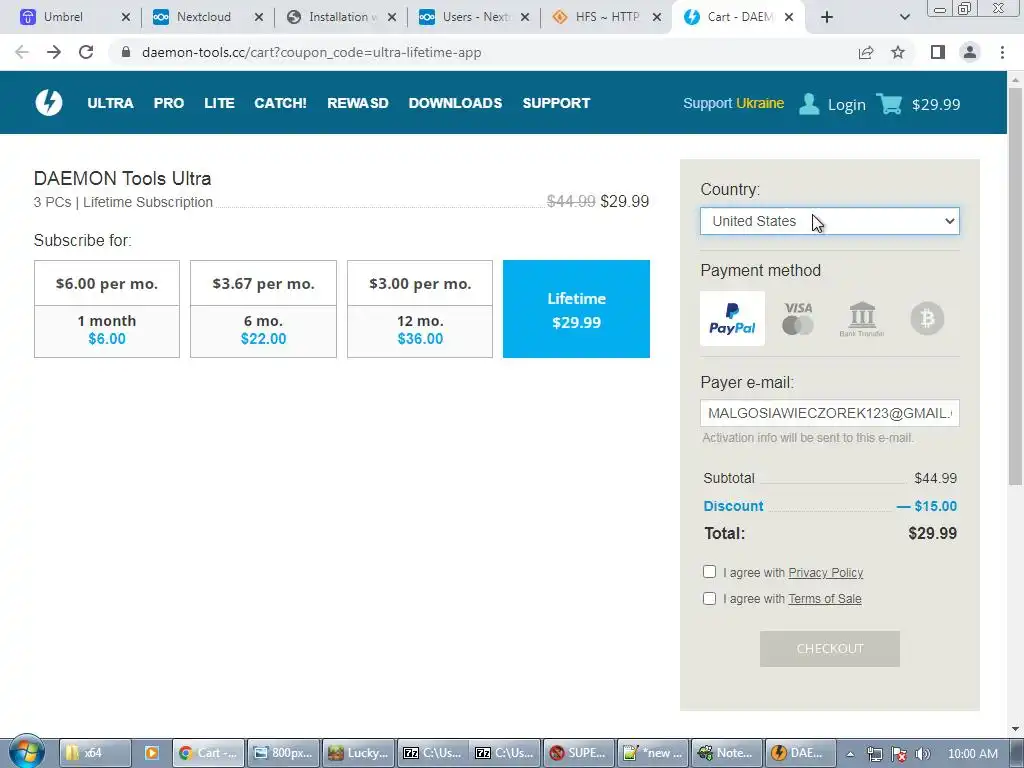Image resolution: width=1024 pixels, height=768 pixels.
Task: Open Windows Start orb
Action: pyautogui.click(x=26, y=752)
